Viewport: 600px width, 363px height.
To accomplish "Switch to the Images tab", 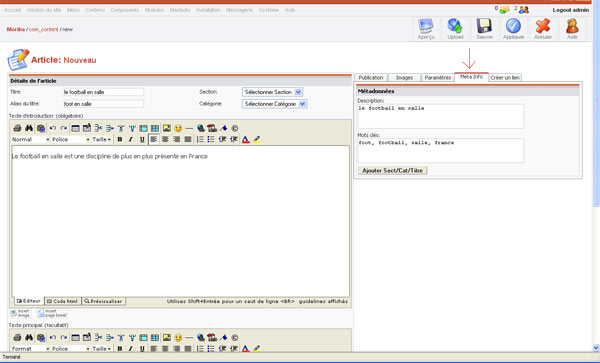I will point(404,78).
